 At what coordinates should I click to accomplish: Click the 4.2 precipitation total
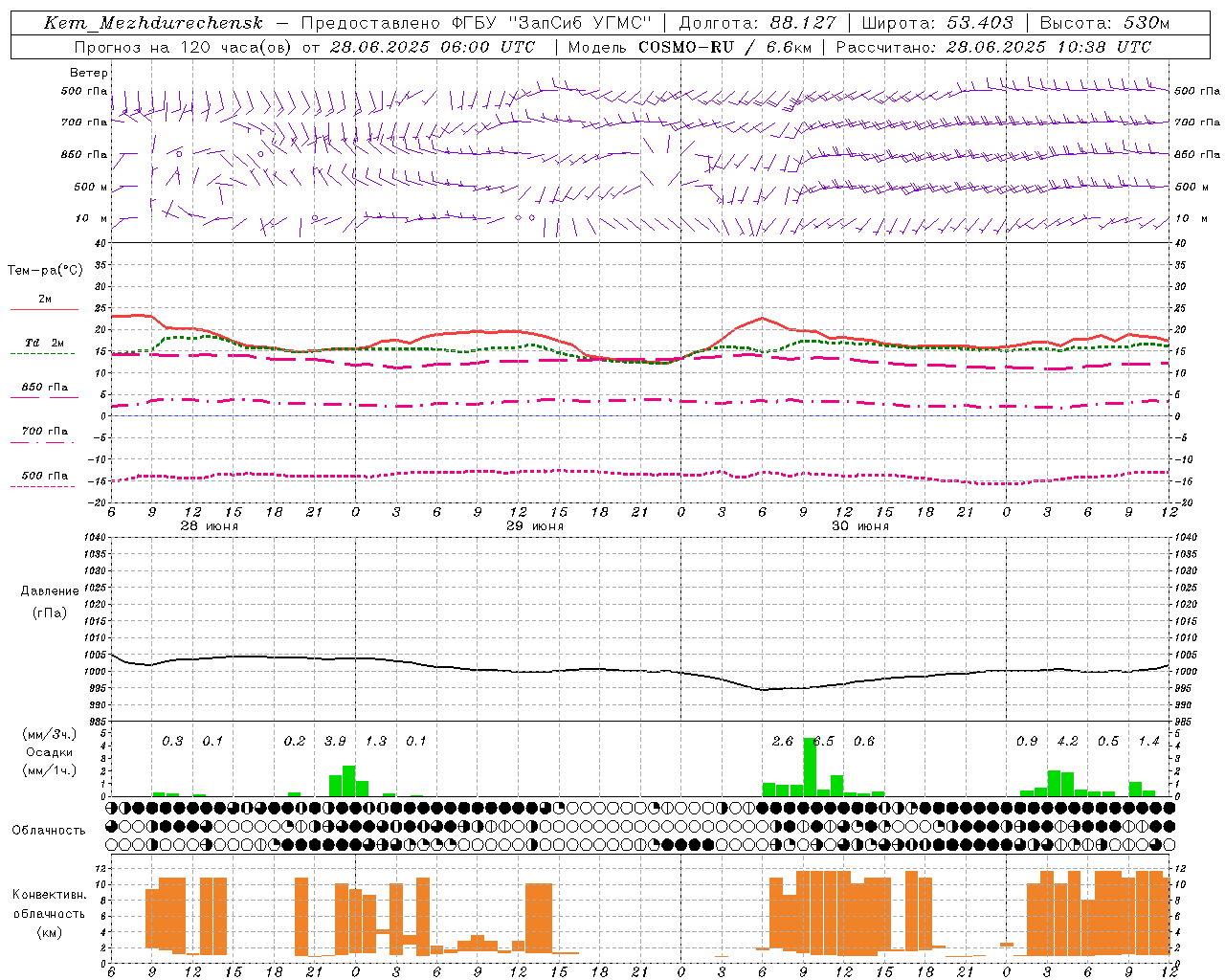pos(1068,742)
